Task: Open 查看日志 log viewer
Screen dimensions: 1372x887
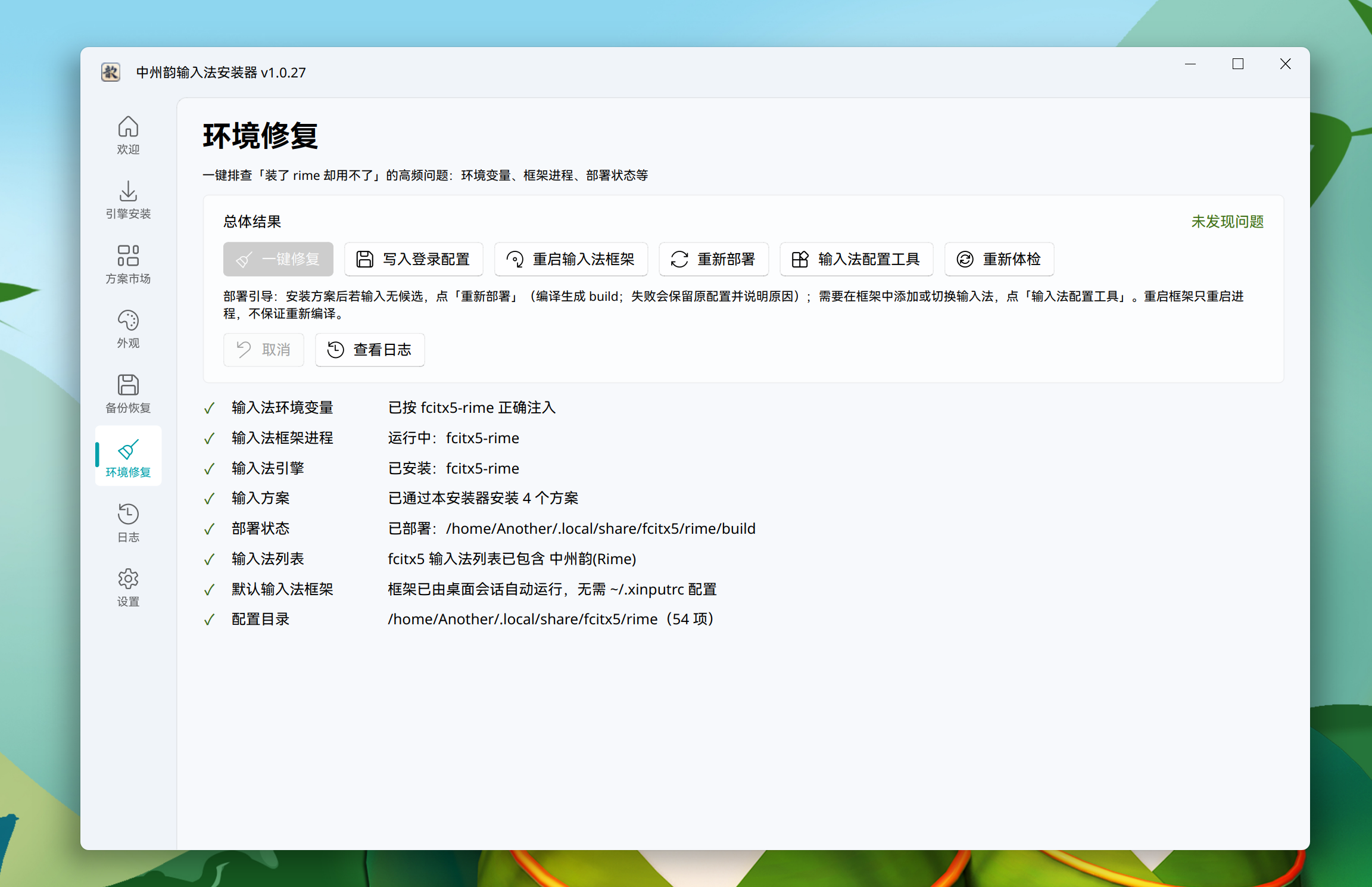Action: click(370, 350)
